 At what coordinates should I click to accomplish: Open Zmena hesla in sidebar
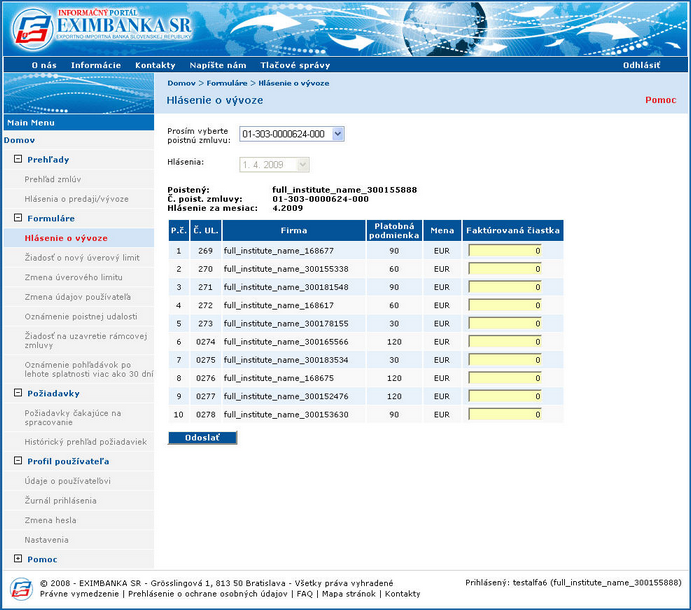(50, 520)
